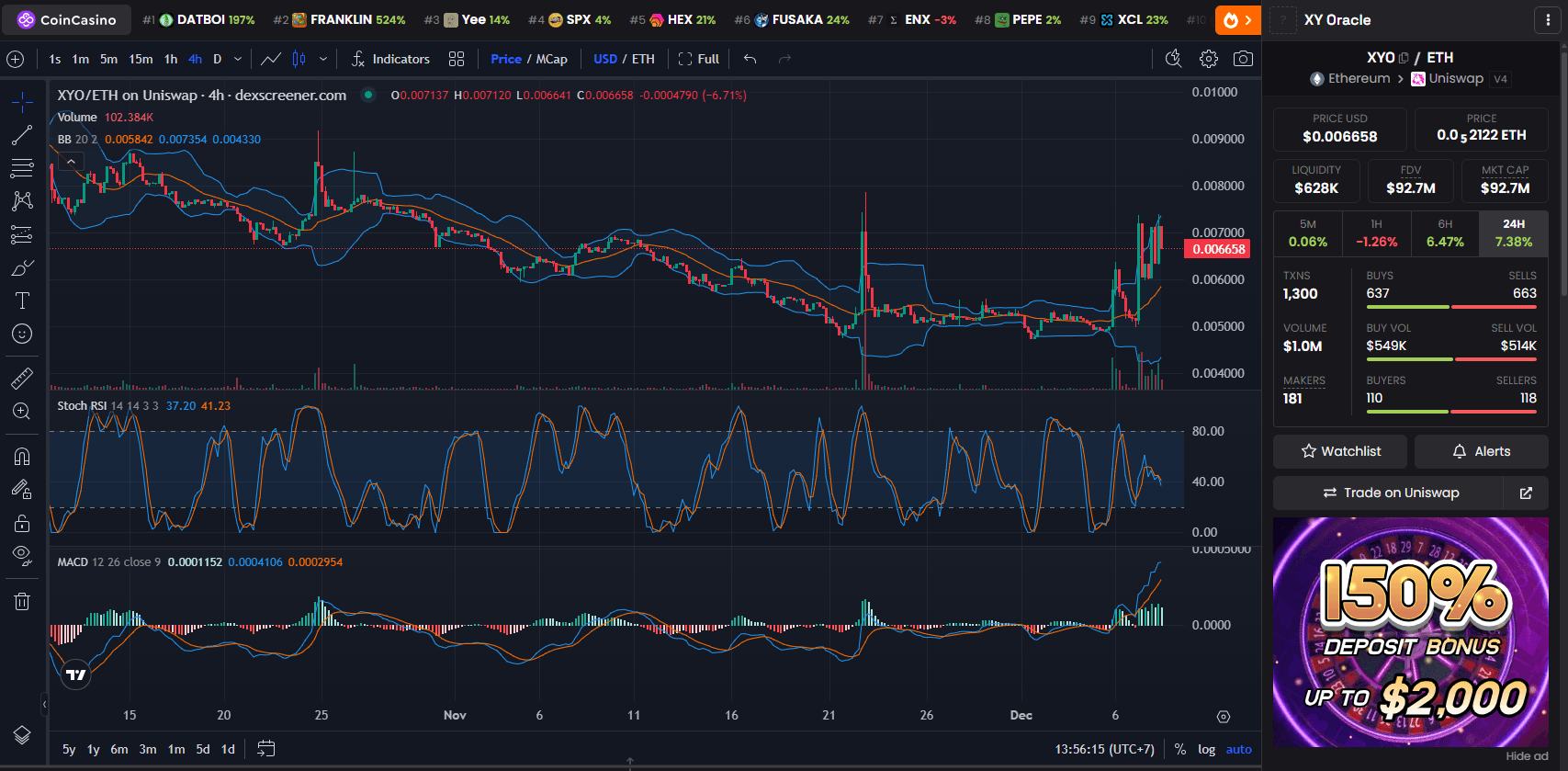Image resolution: width=1568 pixels, height=771 pixels.
Task: Hide the deposit bonus ad
Action: [x=1527, y=756]
